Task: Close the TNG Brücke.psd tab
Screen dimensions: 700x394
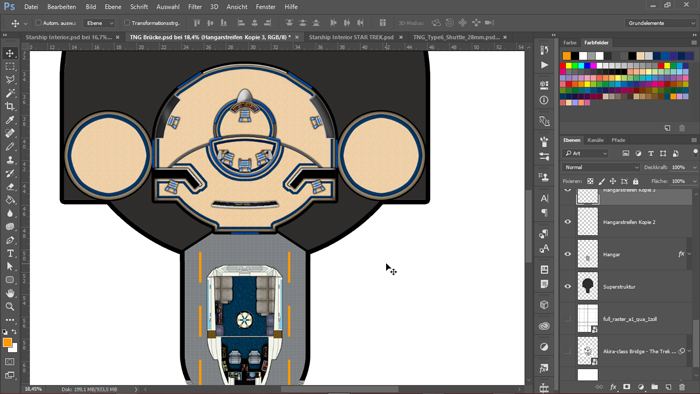Action: point(297,37)
